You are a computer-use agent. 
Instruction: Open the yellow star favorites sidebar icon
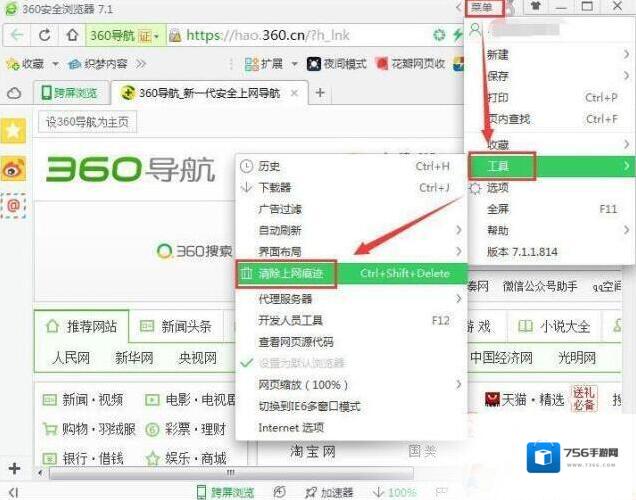pos(13,131)
